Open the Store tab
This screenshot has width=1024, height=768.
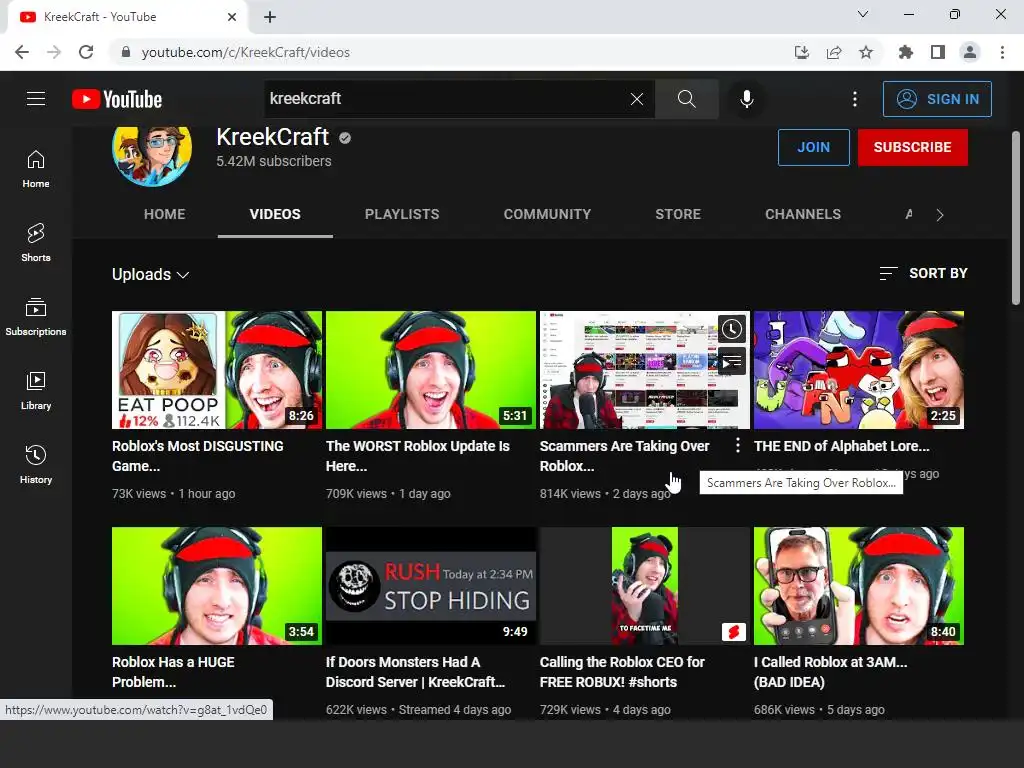click(x=678, y=214)
